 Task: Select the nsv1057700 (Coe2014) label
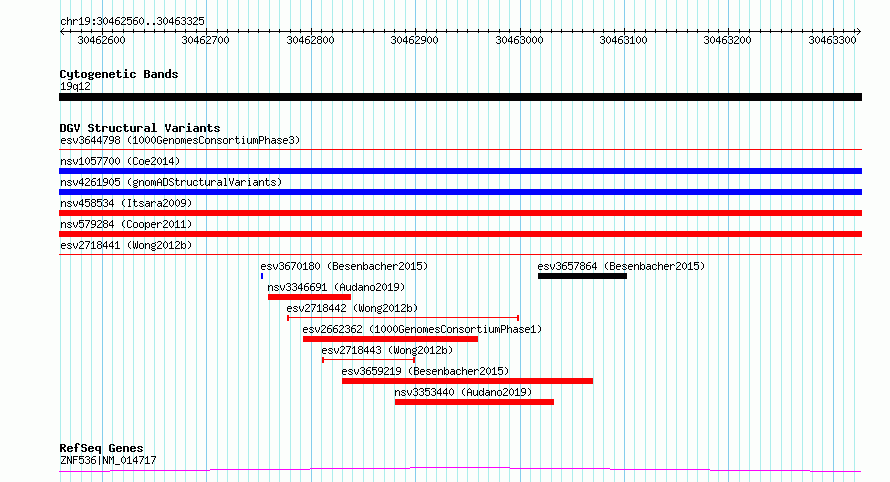click(120, 161)
